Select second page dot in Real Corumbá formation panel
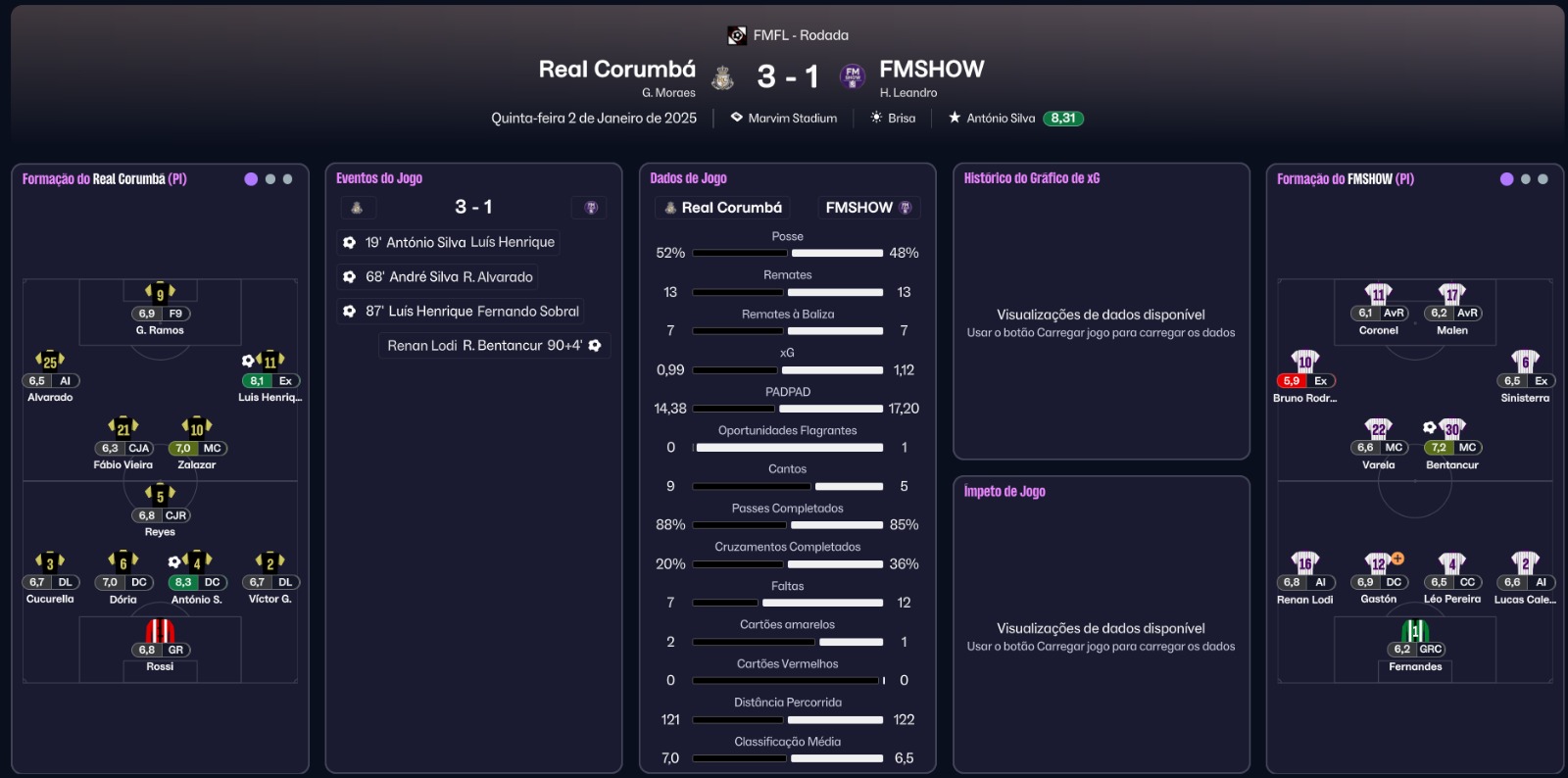1568x778 pixels. click(270, 179)
